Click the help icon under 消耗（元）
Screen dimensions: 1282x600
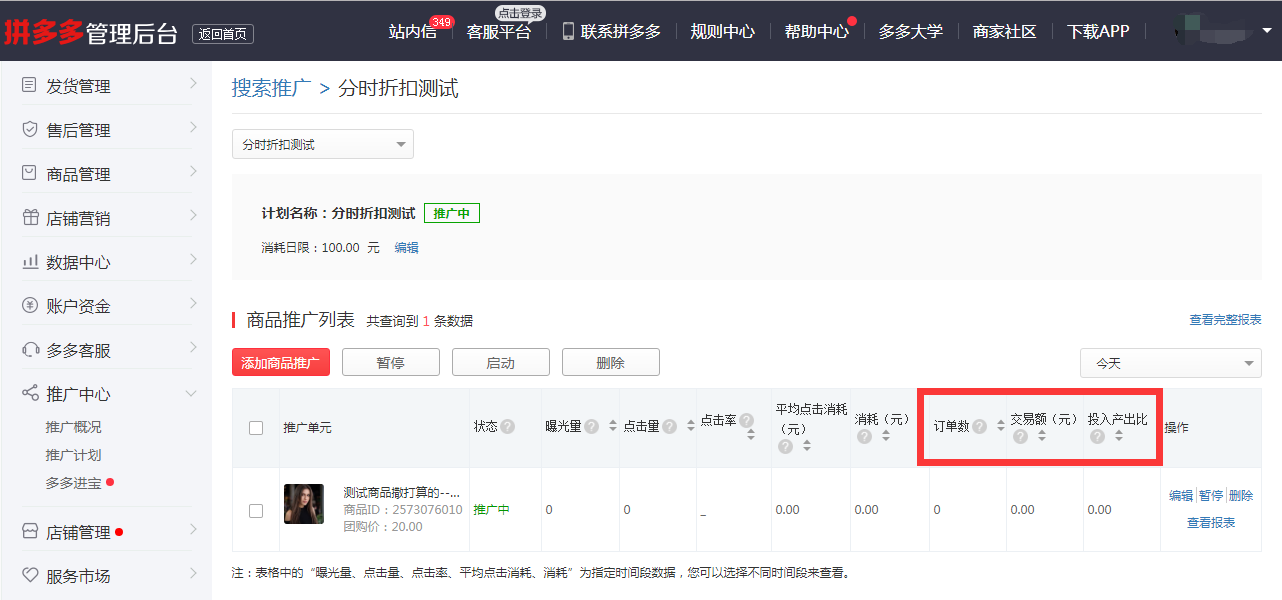[x=864, y=437]
